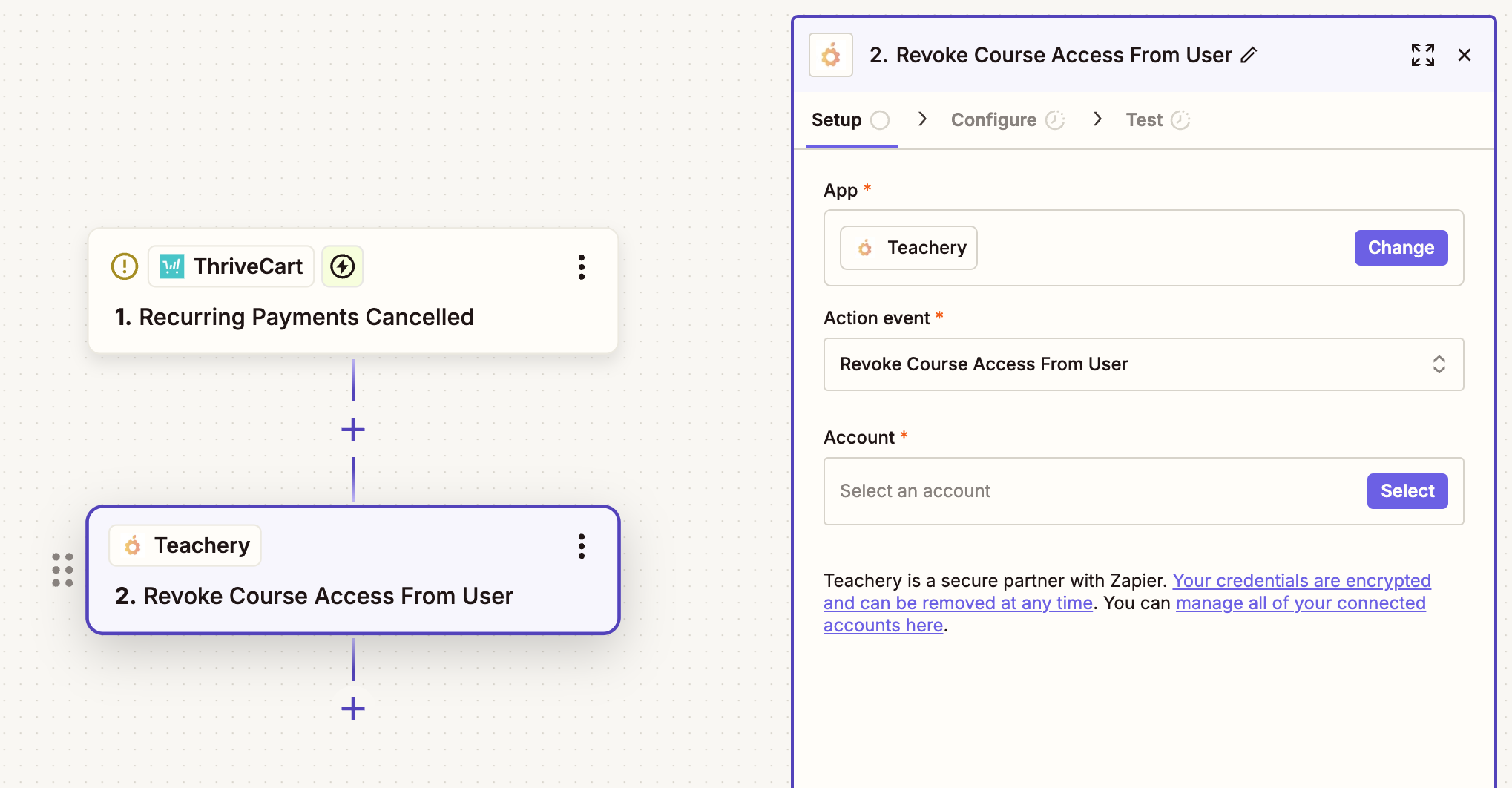Add a step after Teachery action
Viewport: 1512px width, 788px height.
[353, 709]
